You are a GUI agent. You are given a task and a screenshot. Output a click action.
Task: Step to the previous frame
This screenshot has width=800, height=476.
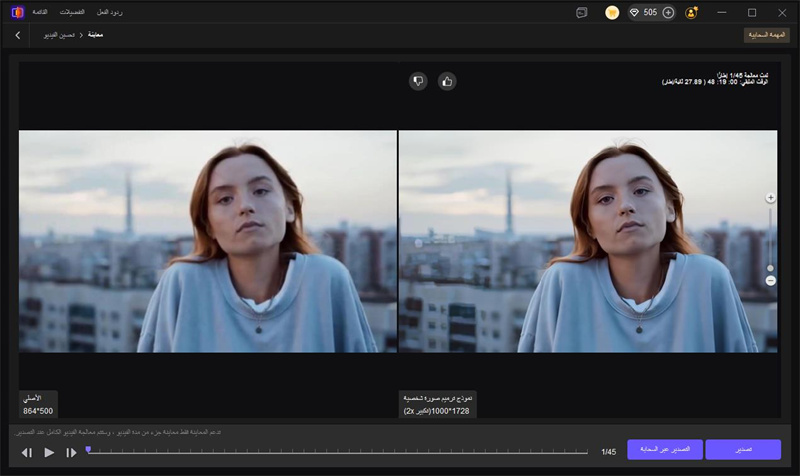tap(27, 452)
